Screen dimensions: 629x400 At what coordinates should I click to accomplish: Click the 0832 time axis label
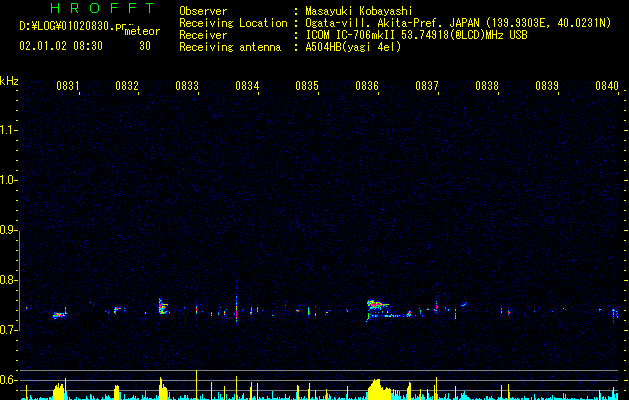coord(127,86)
